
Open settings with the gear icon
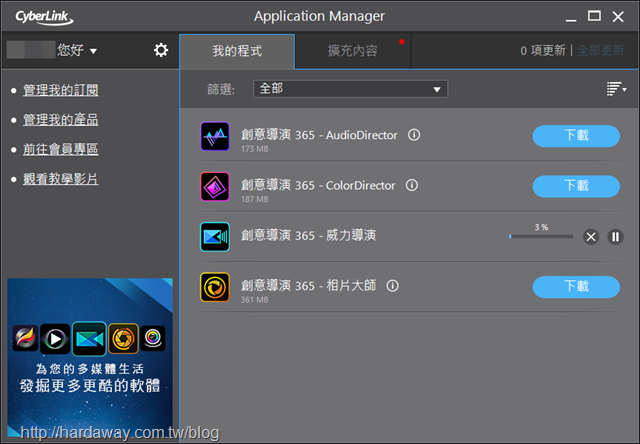coord(161,50)
